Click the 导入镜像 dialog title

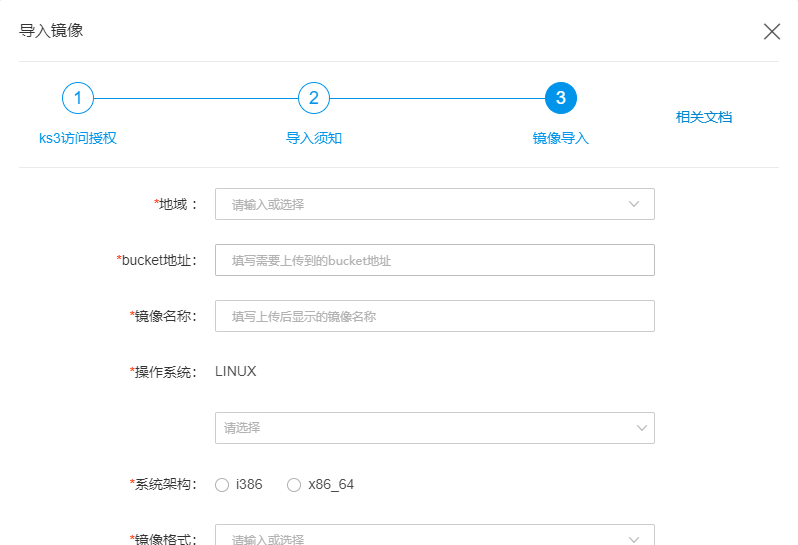pos(52,31)
